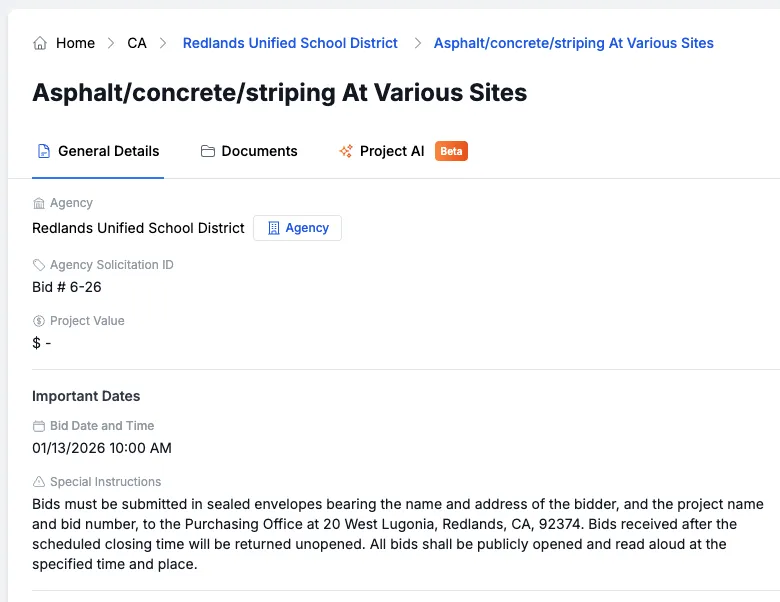Click the Bid Date calendar icon
This screenshot has height=602, width=780.
point(39,426)
